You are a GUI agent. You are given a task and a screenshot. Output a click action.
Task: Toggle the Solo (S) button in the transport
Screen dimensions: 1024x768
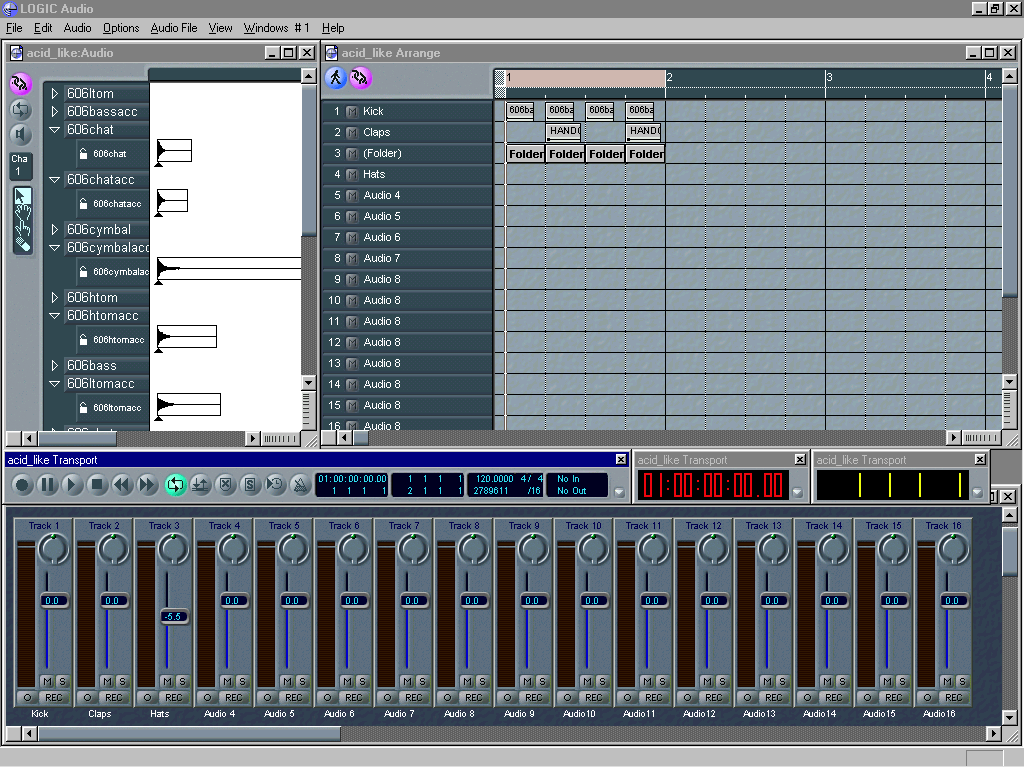click(250, 485)
